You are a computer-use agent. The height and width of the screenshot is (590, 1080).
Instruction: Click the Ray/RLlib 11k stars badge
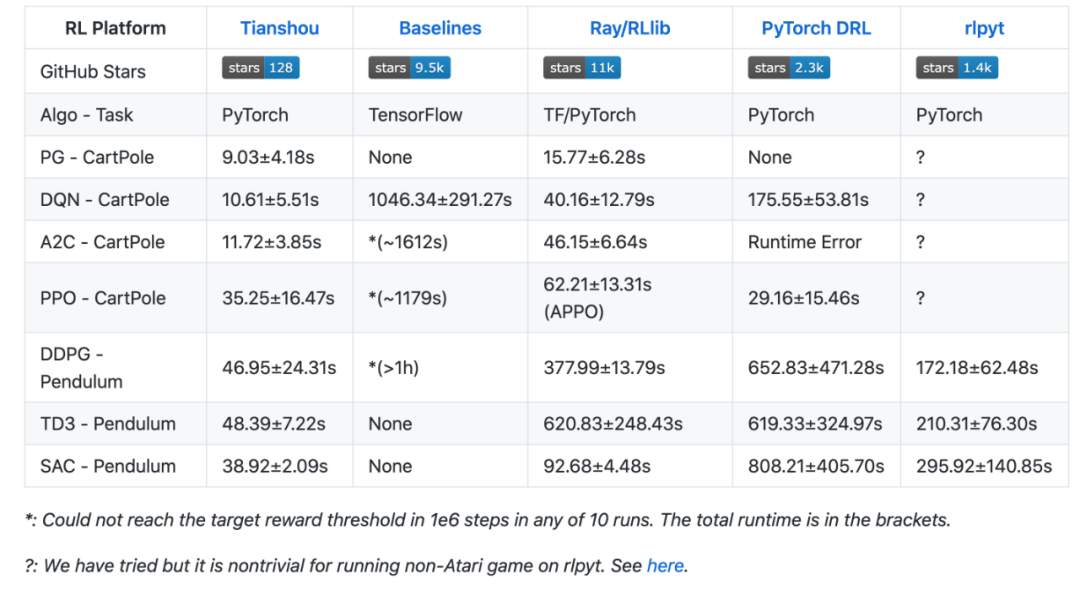[583, 68]
